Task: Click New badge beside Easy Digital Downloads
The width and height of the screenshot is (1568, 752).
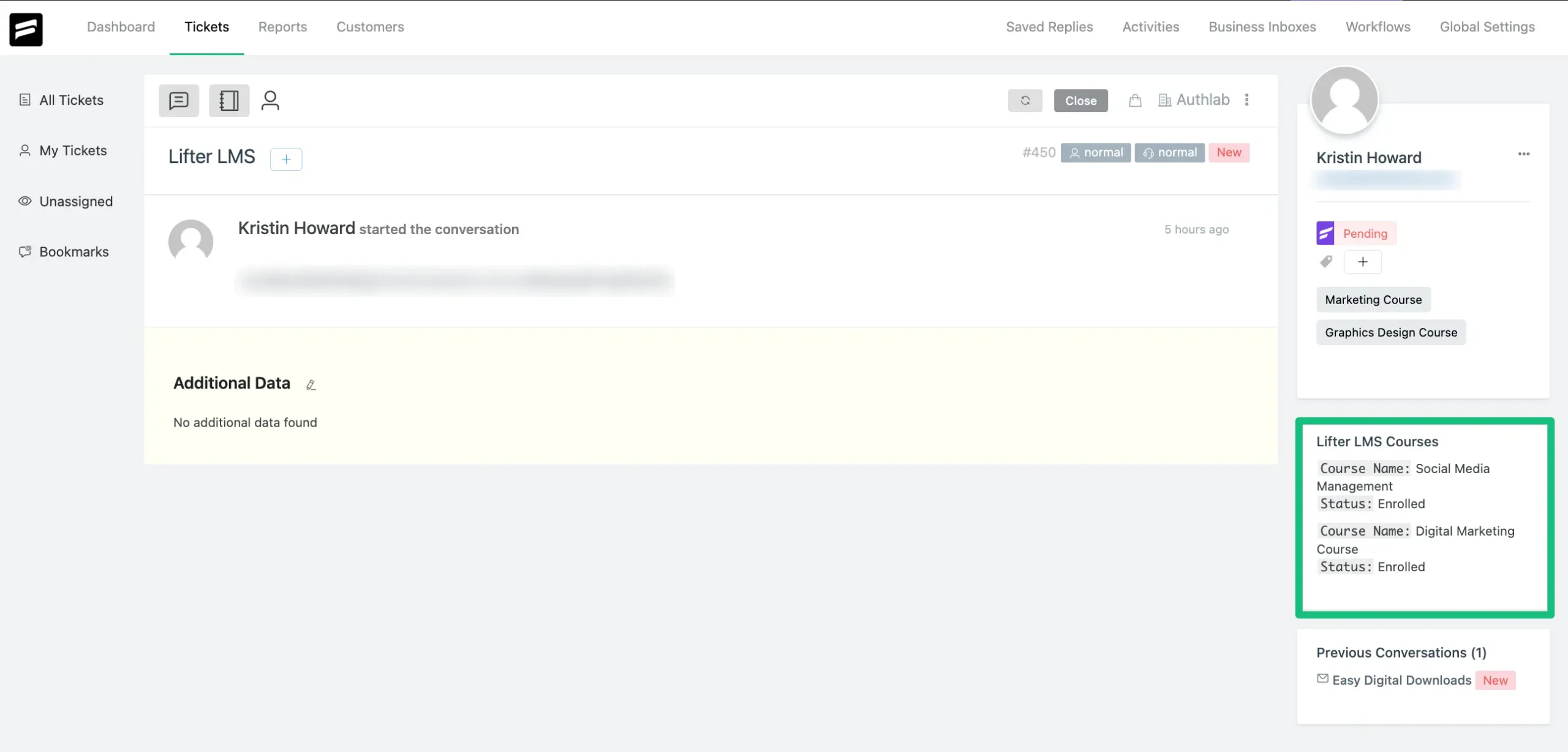Action: point(1495,680)
